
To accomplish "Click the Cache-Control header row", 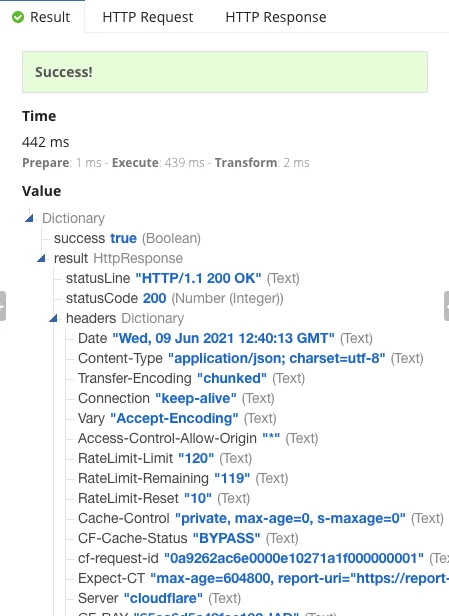I will point(261,518).
